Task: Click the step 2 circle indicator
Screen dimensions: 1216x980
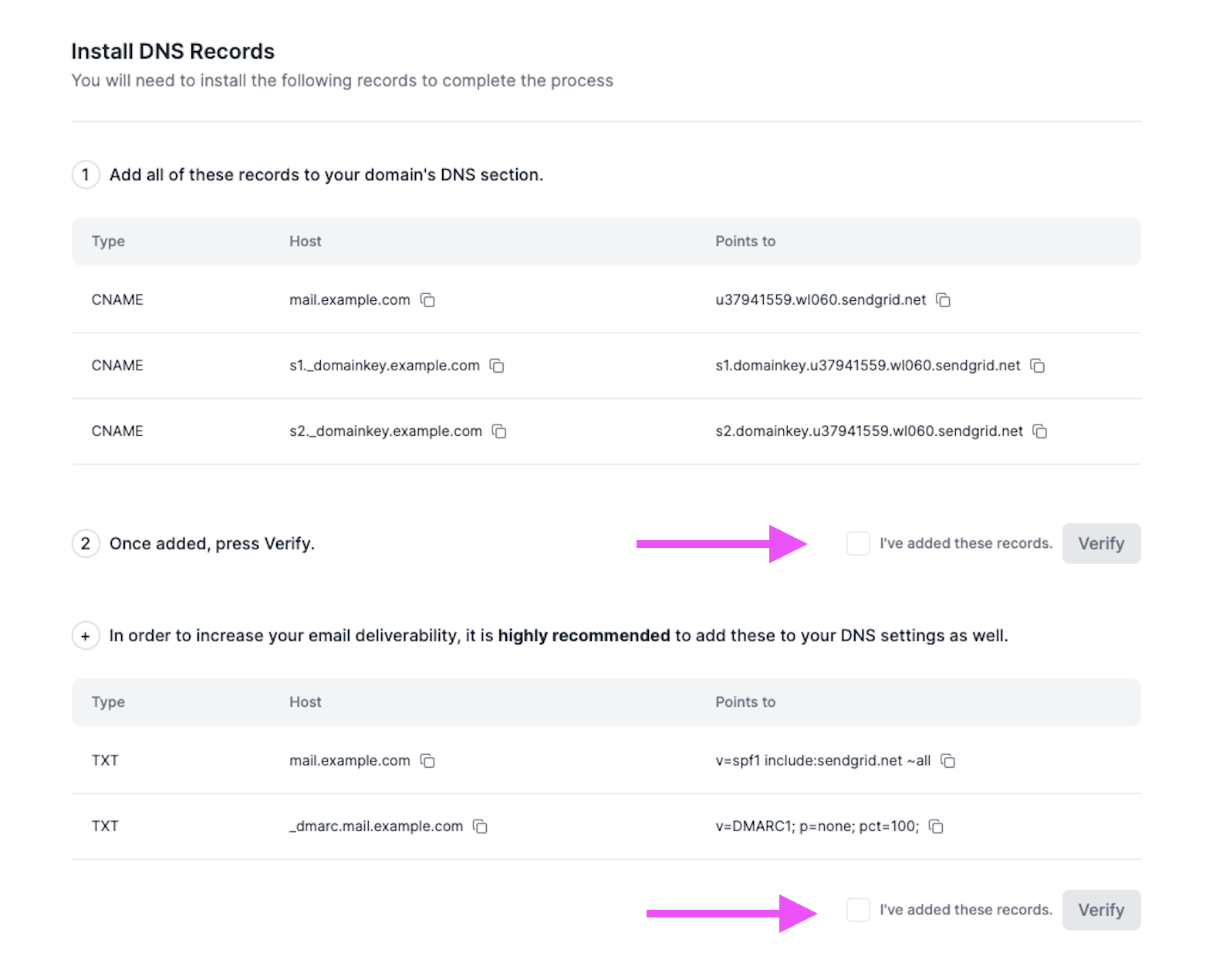Action: coord(85,543)
